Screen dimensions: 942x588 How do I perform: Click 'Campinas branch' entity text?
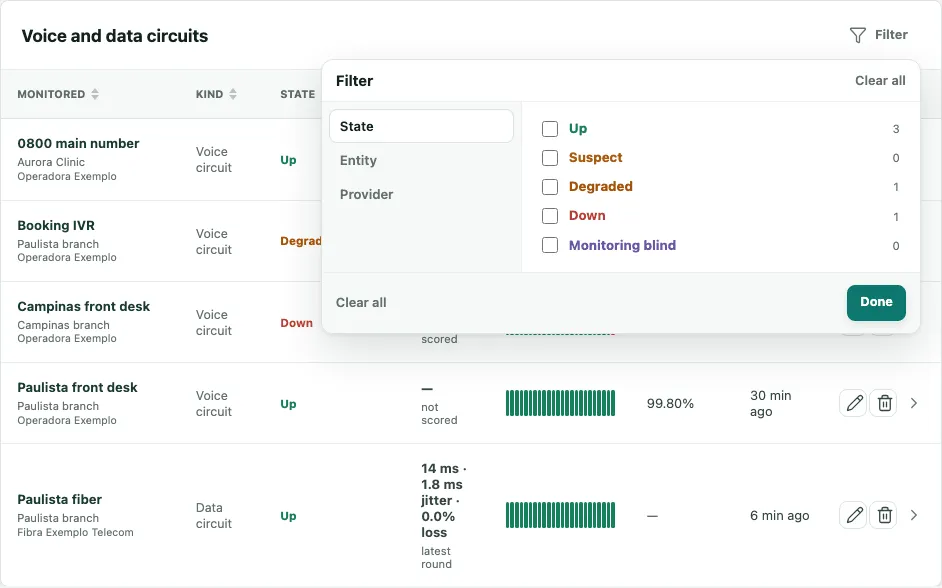pyautogui.click(x=63, y=325)
